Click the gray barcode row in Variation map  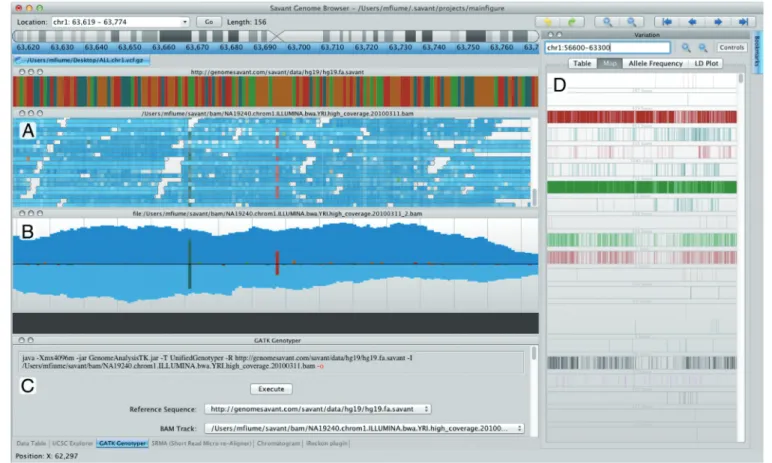(x=642, y=363)
